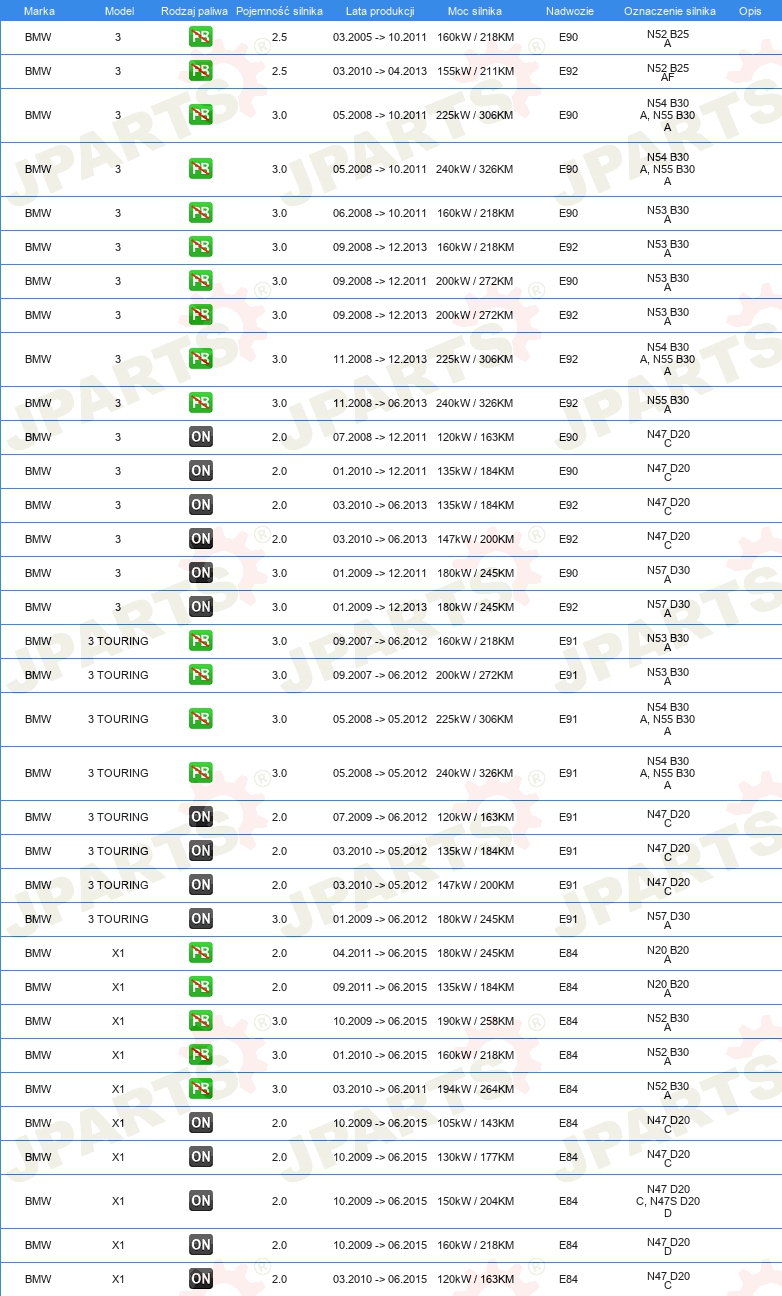Click the '01.2010 -> 06.2015' date cell
This screenshot has width=782, height=1296.
coord(380,1055)
